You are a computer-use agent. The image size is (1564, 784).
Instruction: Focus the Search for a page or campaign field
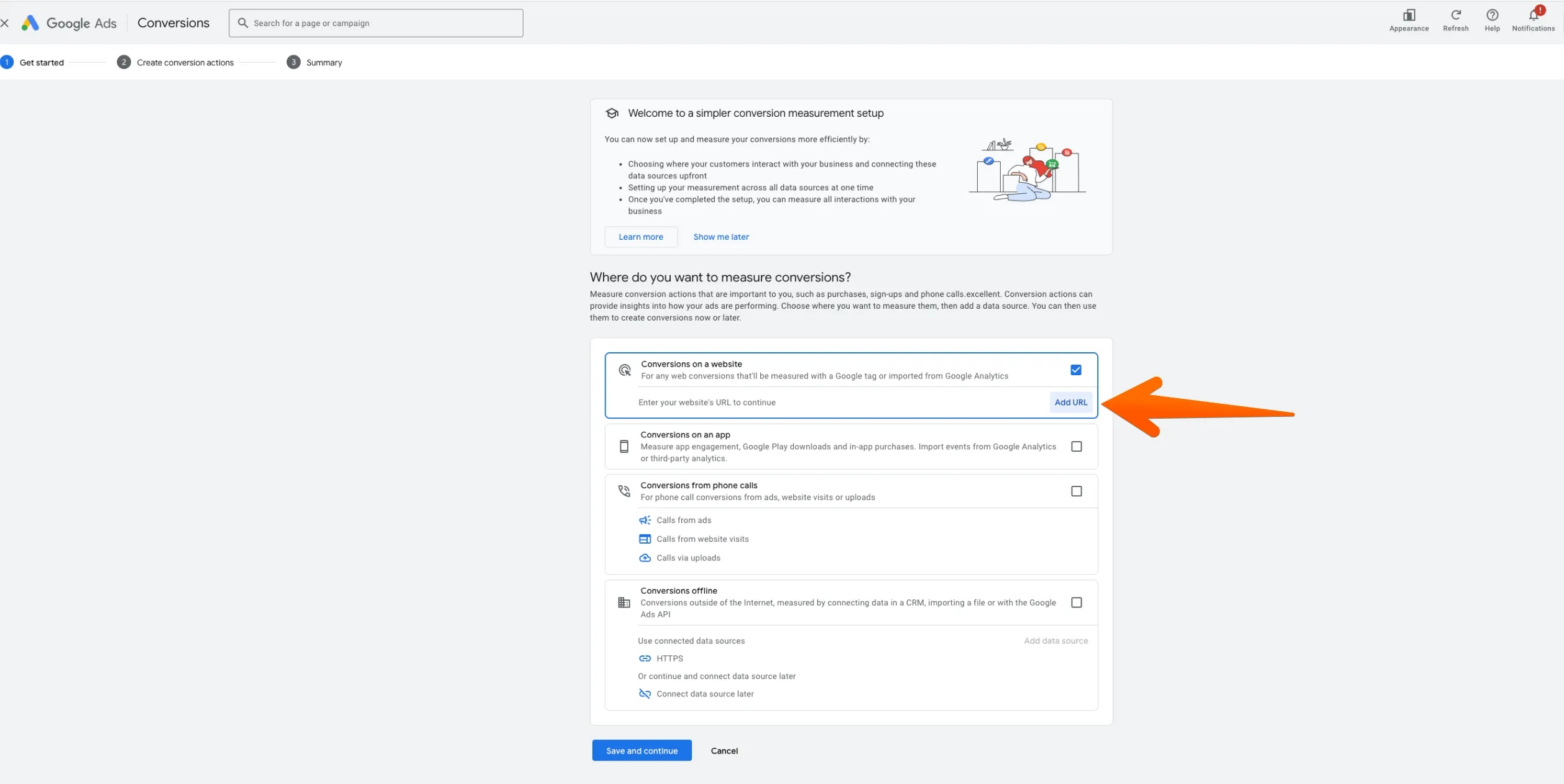tap(375, 23)
